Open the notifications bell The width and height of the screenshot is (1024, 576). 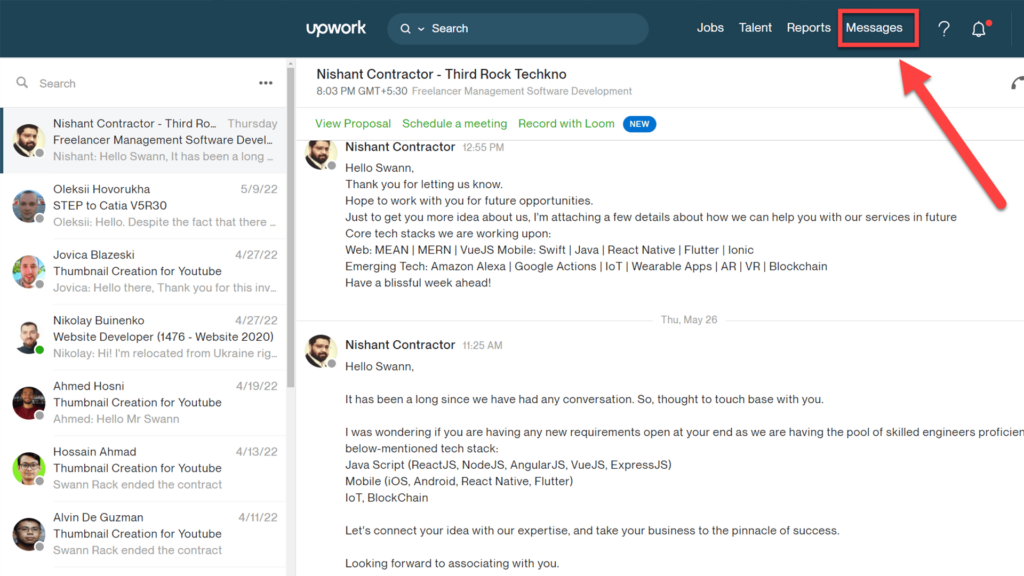click(x=978, y=29)
